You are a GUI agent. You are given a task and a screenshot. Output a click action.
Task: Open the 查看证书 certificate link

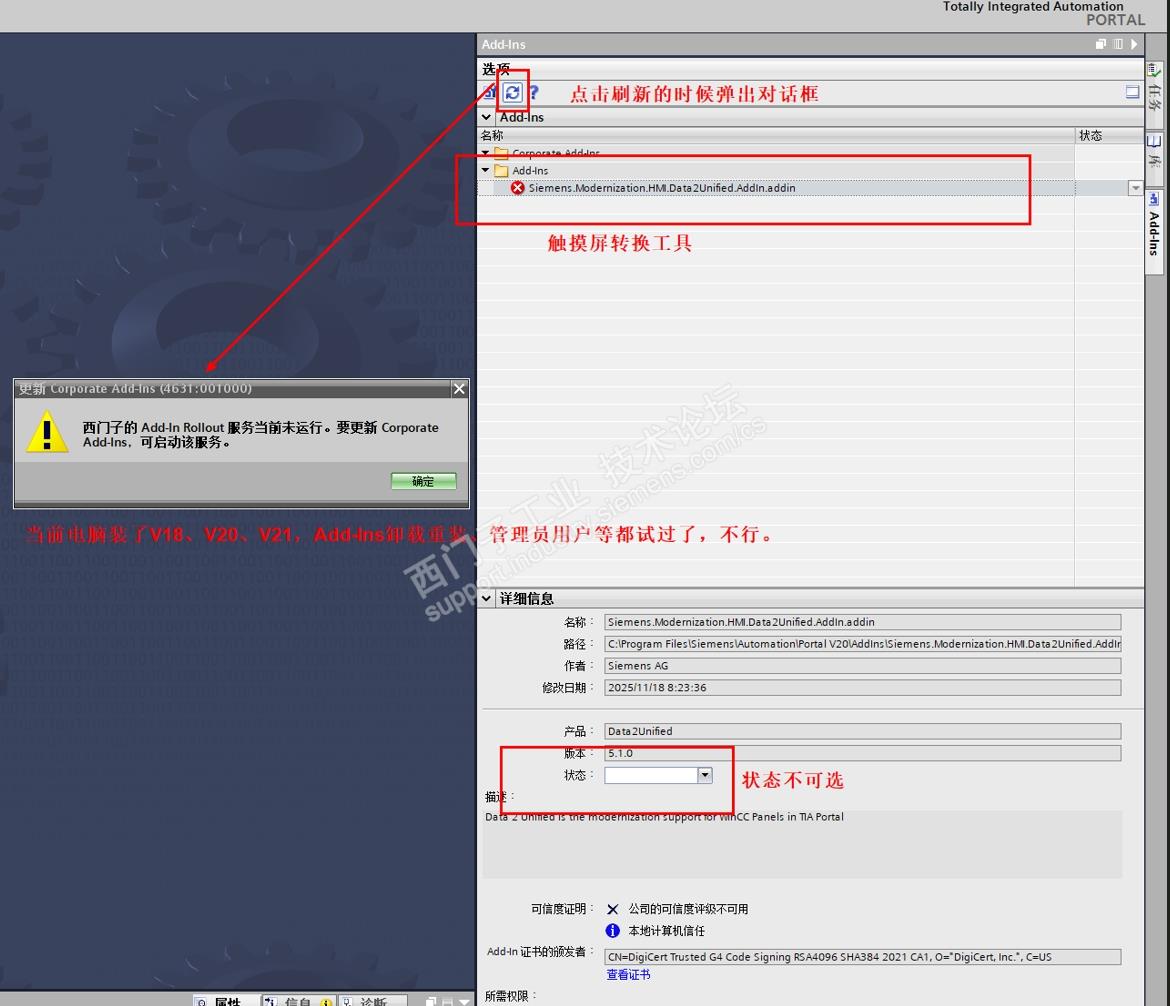(x=628, y=975)
